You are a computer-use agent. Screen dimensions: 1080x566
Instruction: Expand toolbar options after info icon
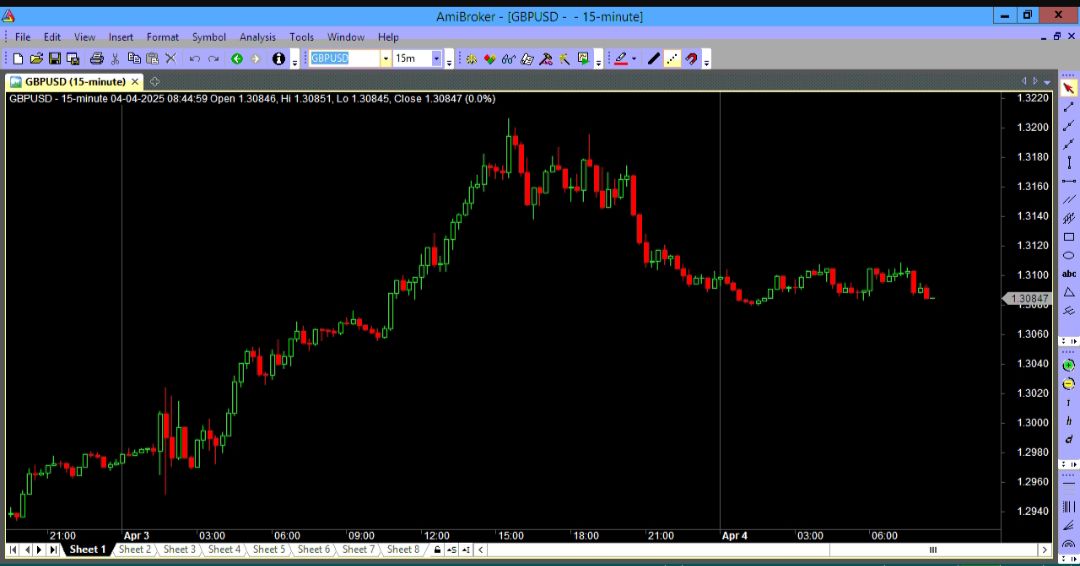click(x=295, y=61)
